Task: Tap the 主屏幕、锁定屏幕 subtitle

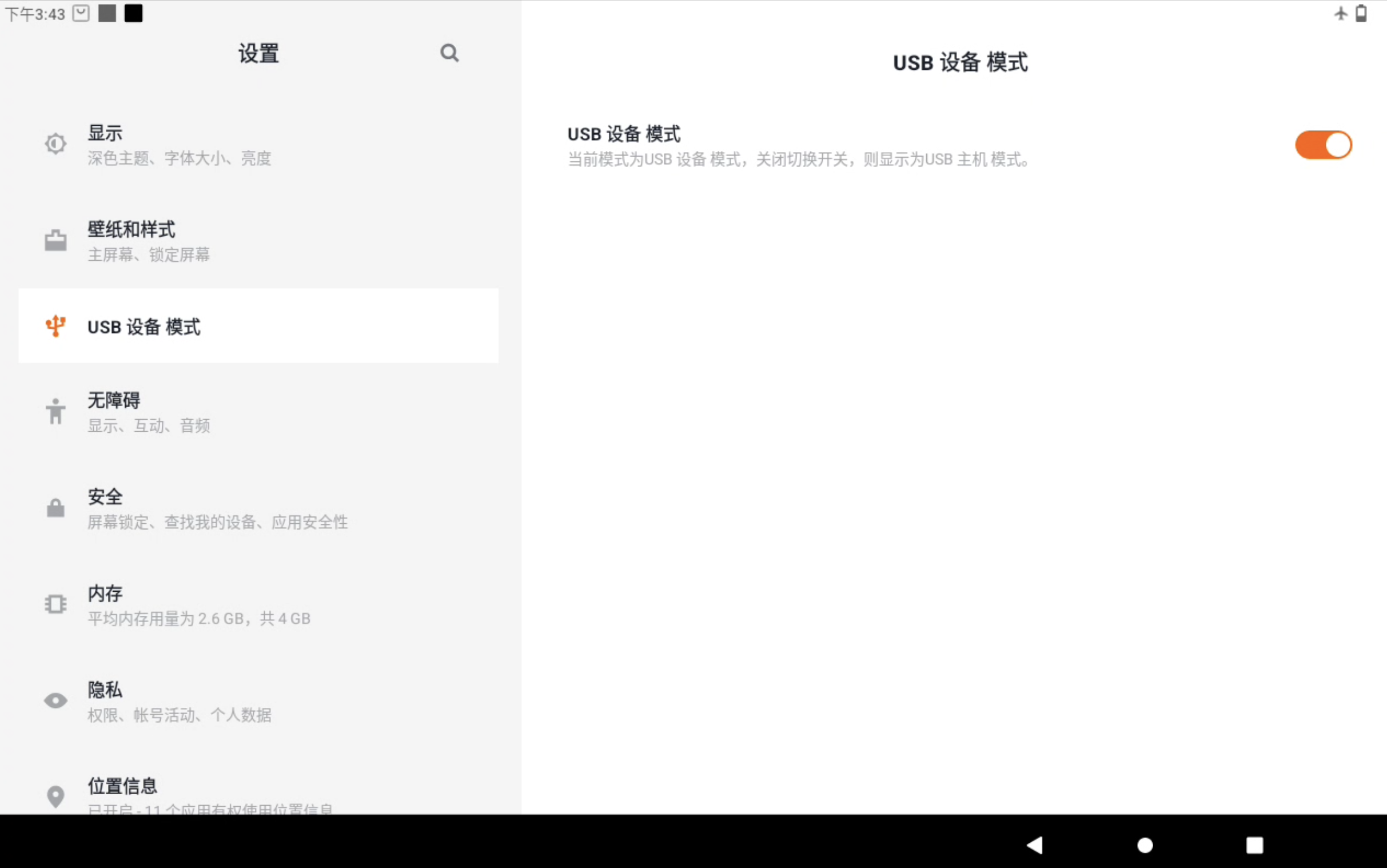Action: [149, 255]
